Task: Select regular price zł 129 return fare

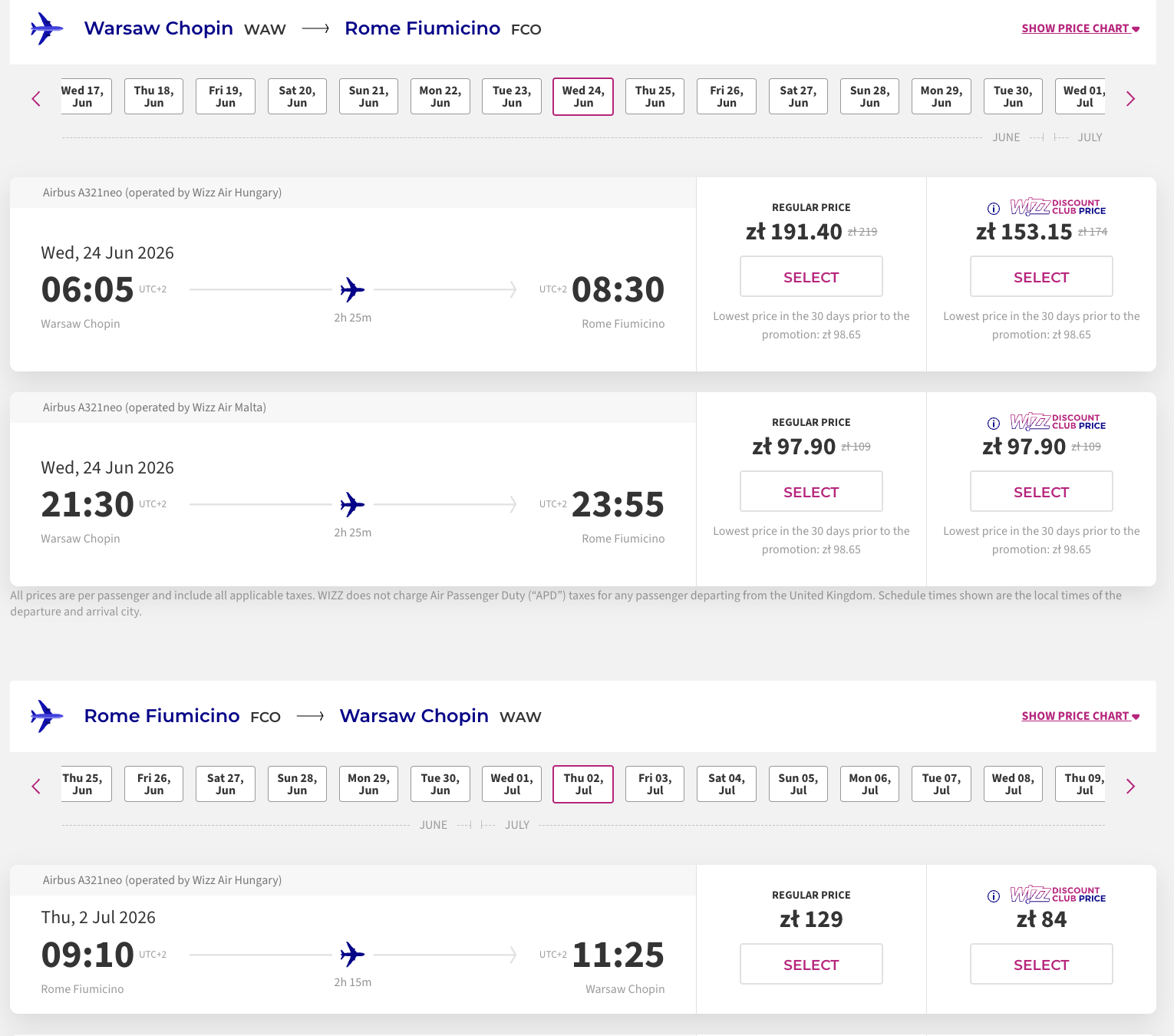Action: pyautogui.click(x=811, y=964)
